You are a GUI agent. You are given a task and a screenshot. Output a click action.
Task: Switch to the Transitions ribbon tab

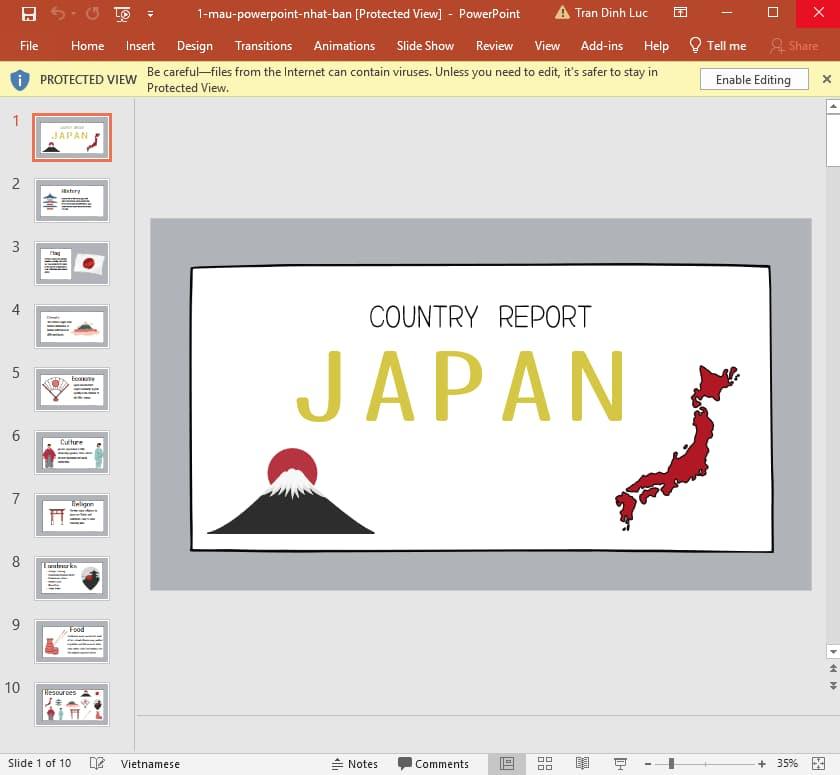click(x=263, y=45)
